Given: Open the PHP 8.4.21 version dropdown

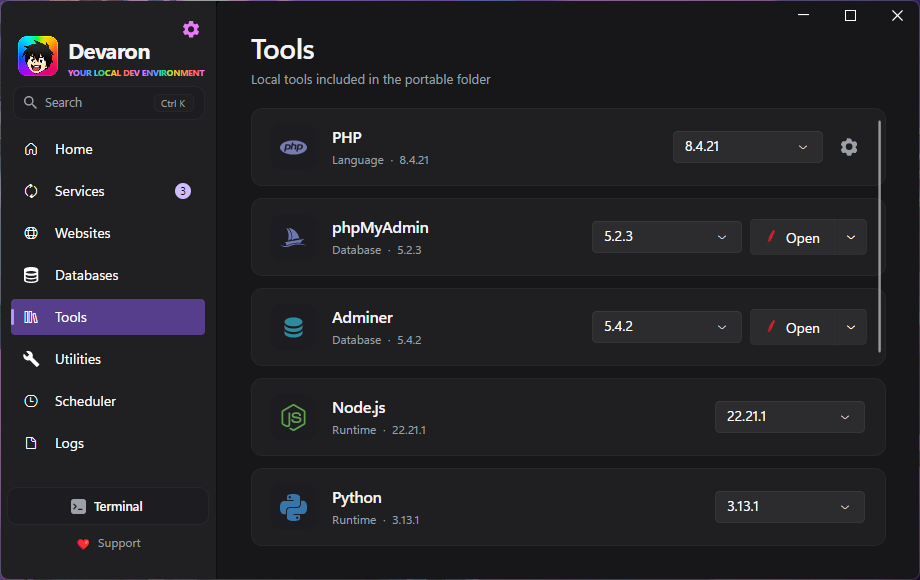Looking at the screenshot, I should (748, 147).
